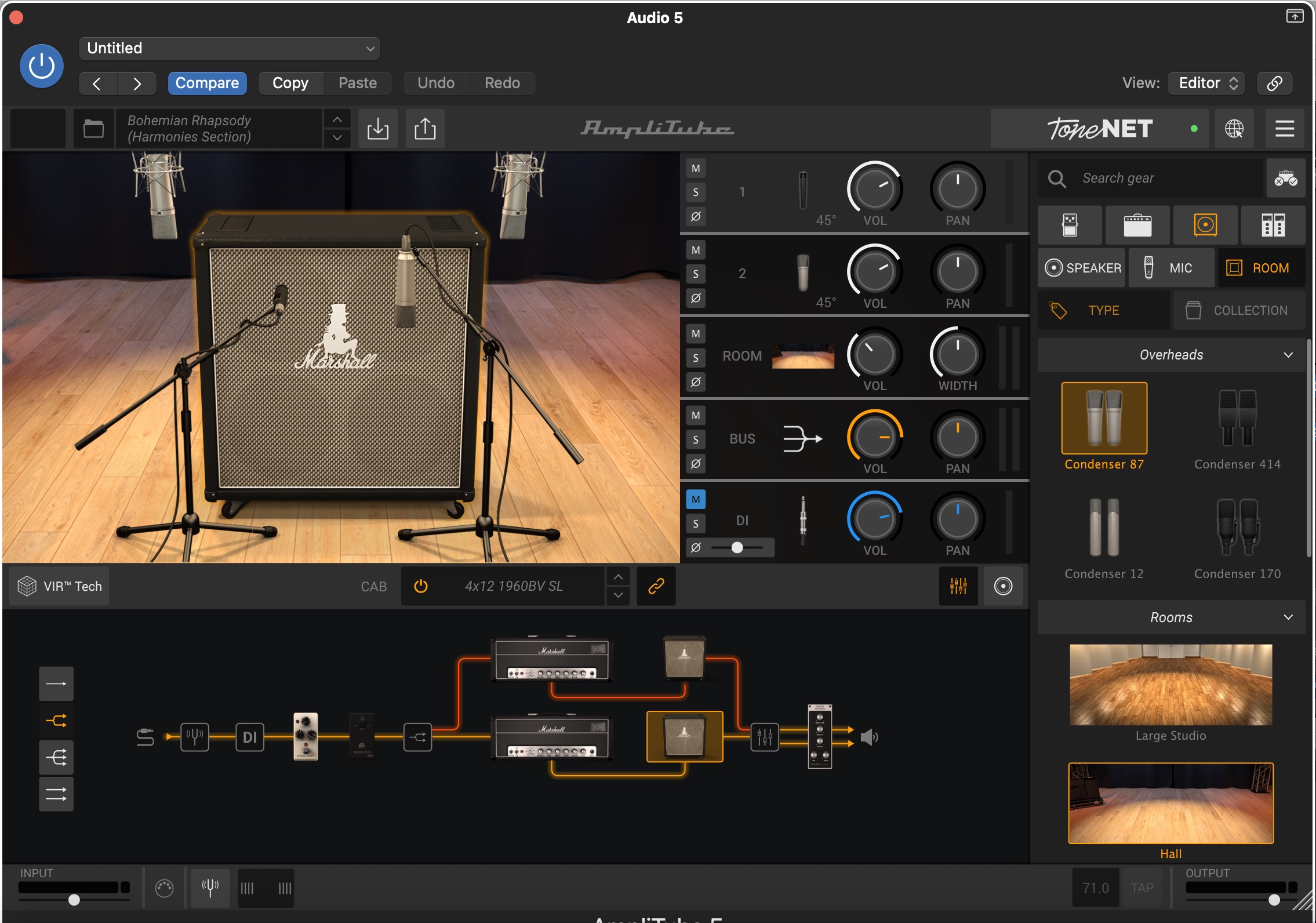This screenshot has height=923, width=1316.
Task: Collapse the Rooms section
Action: (x=1171, y=617)
